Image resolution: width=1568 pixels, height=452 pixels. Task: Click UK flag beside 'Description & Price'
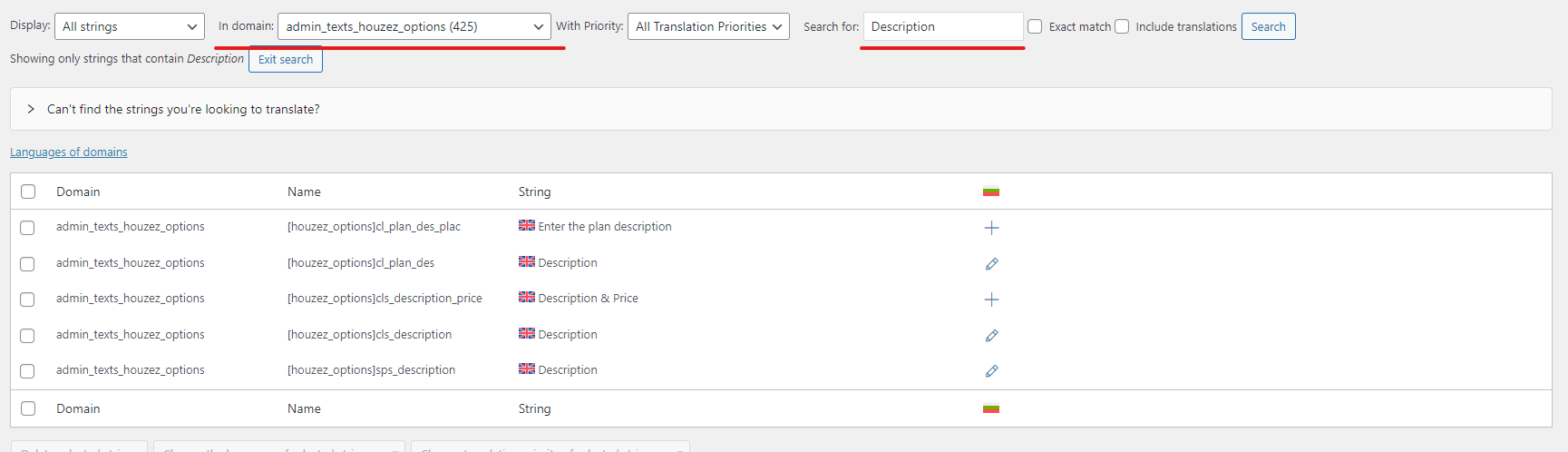(x=527, y=297)
